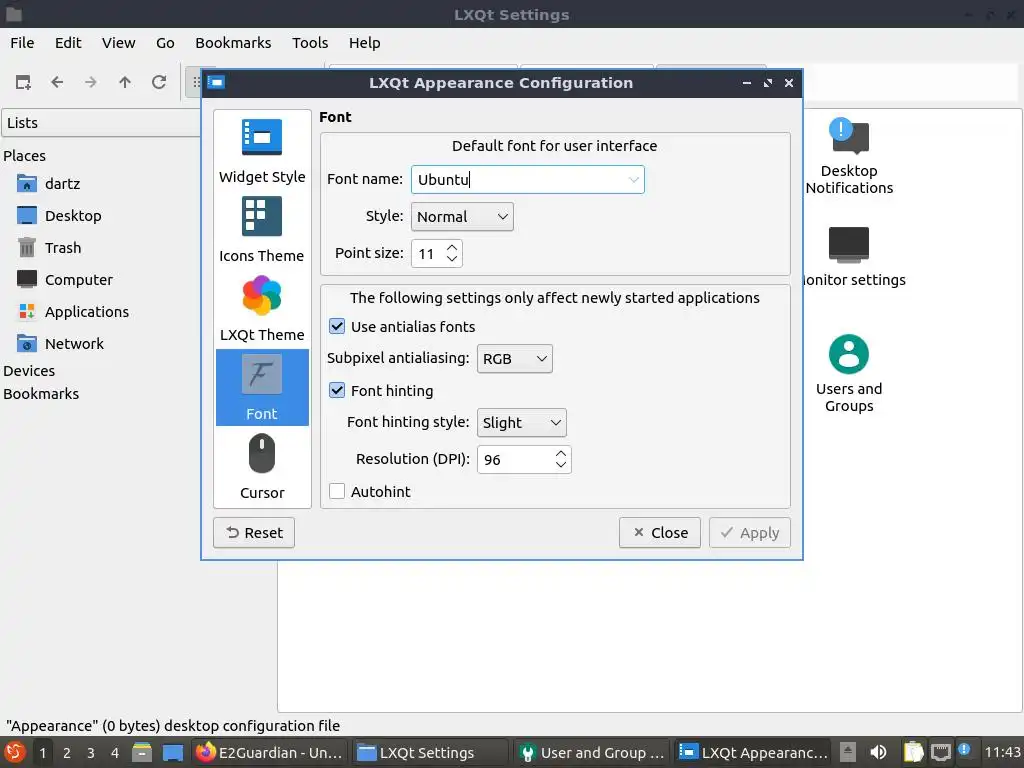Image resolution: width=1024 pixels, height=768 pixels.
Task: Go back with the left arrow icon
Action: coord(57,82)
